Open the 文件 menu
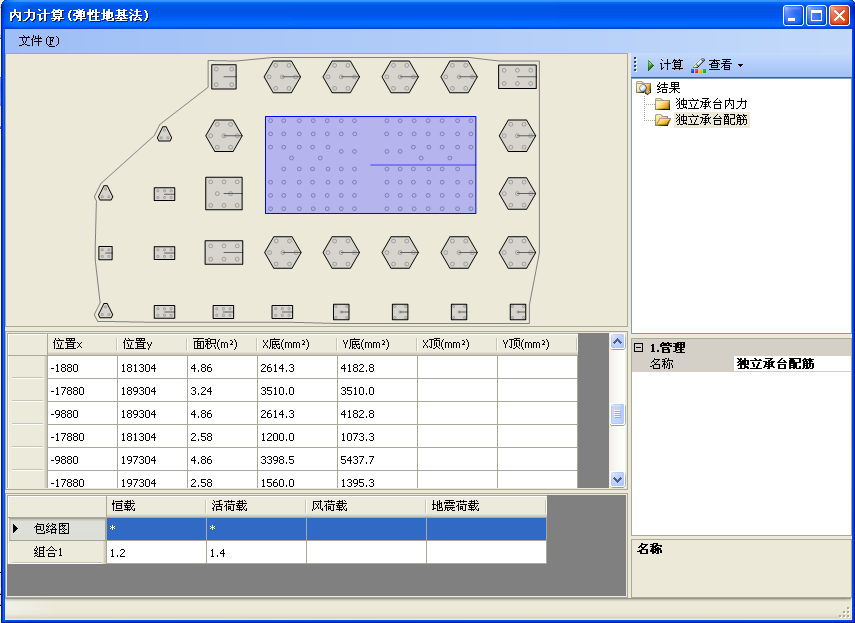855x623 pixels. [38, 41]
